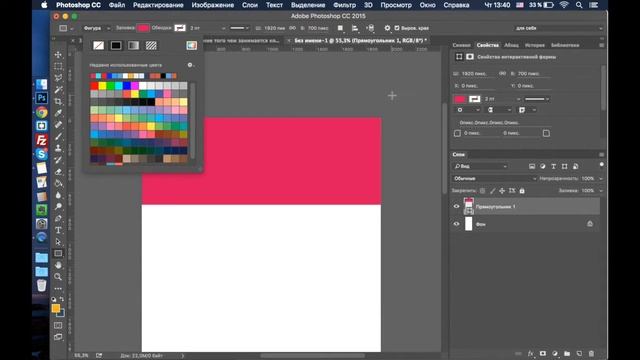The image size is (640, 360).
Task: Open the stroke line style dropdown in options bar
Action: [240, 28]
